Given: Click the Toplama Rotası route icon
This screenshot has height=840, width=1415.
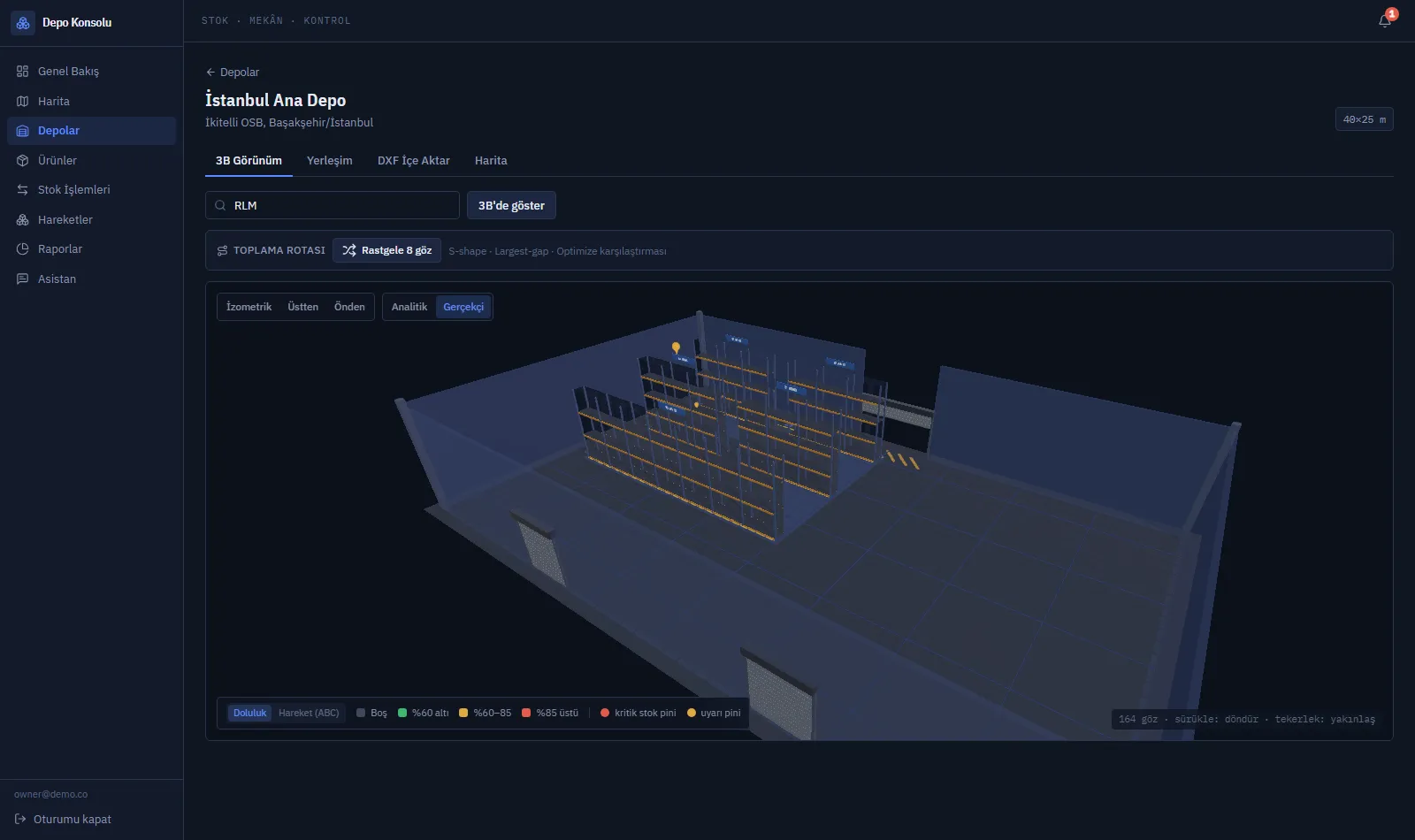Looking at the screenshot, I should (x=222, y=250).
